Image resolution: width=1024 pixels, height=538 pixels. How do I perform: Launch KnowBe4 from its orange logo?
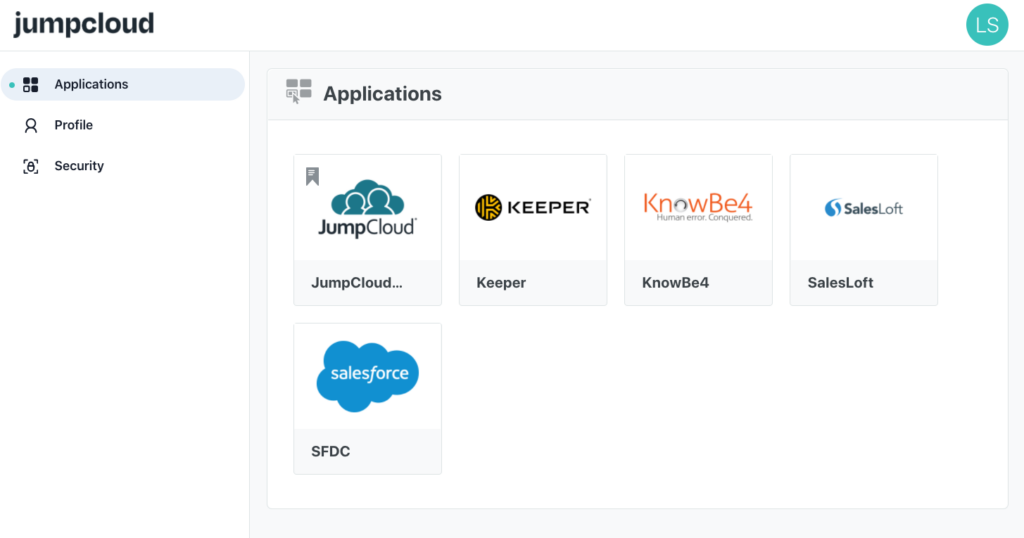[x=697, y=207]
